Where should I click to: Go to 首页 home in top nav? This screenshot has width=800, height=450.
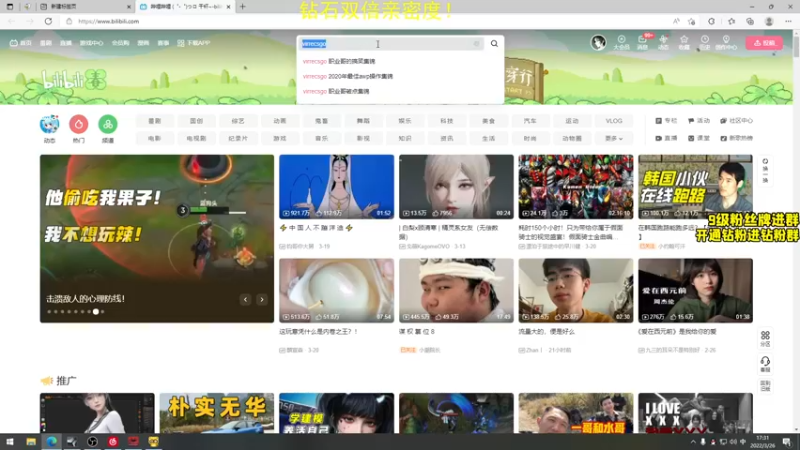(21, 43)
